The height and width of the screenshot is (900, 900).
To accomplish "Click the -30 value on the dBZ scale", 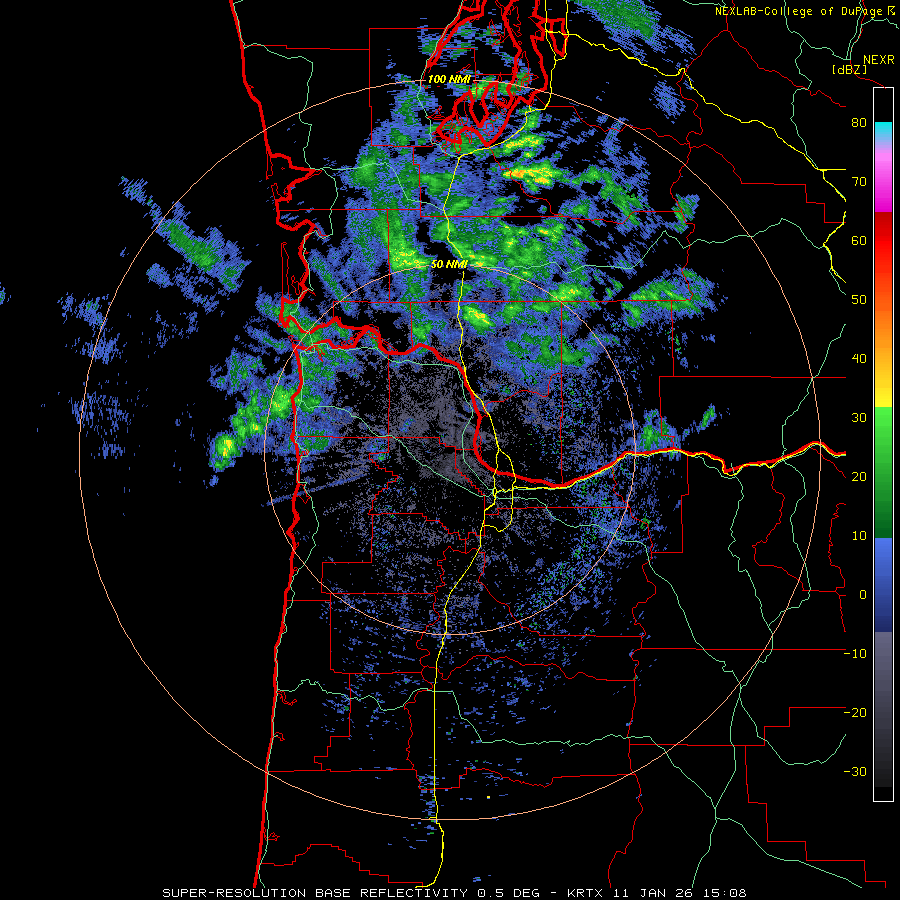I will click(x=855, y=772).
